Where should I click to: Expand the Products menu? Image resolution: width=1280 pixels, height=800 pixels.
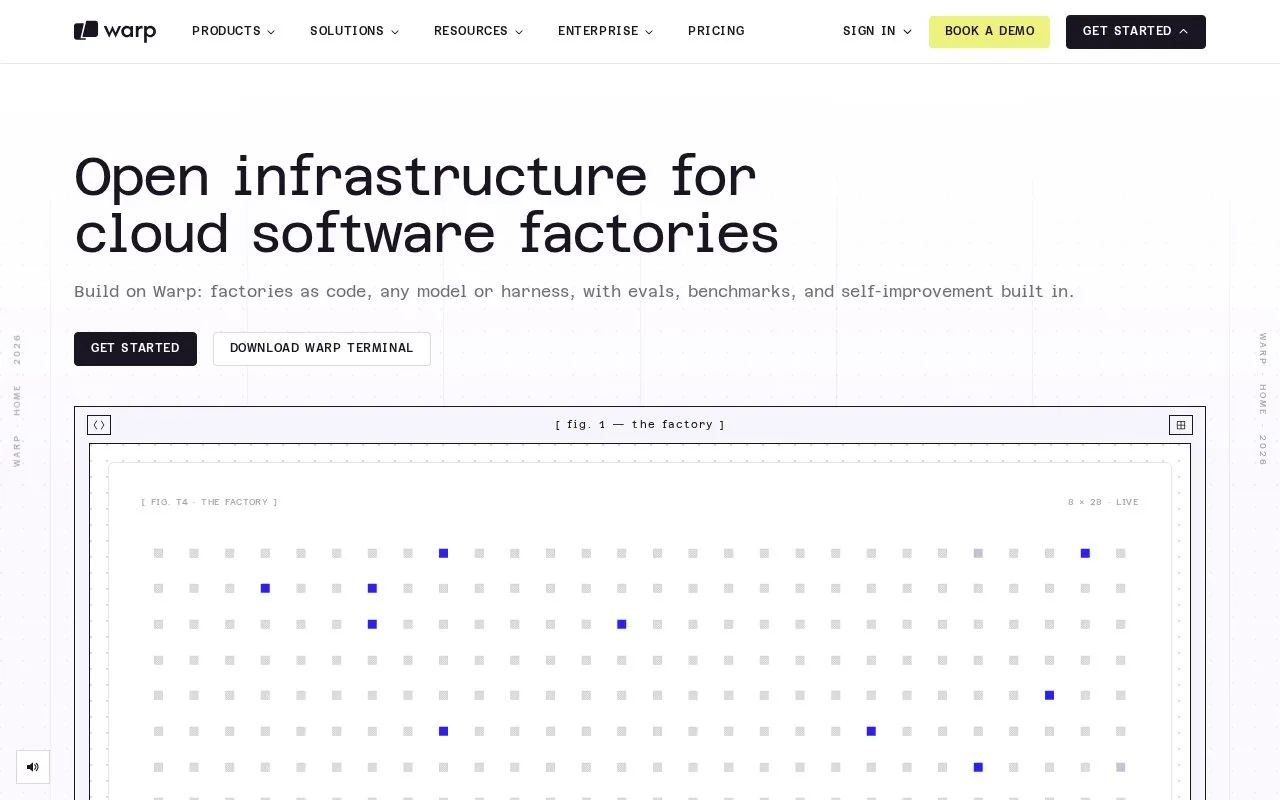(233, 31)
